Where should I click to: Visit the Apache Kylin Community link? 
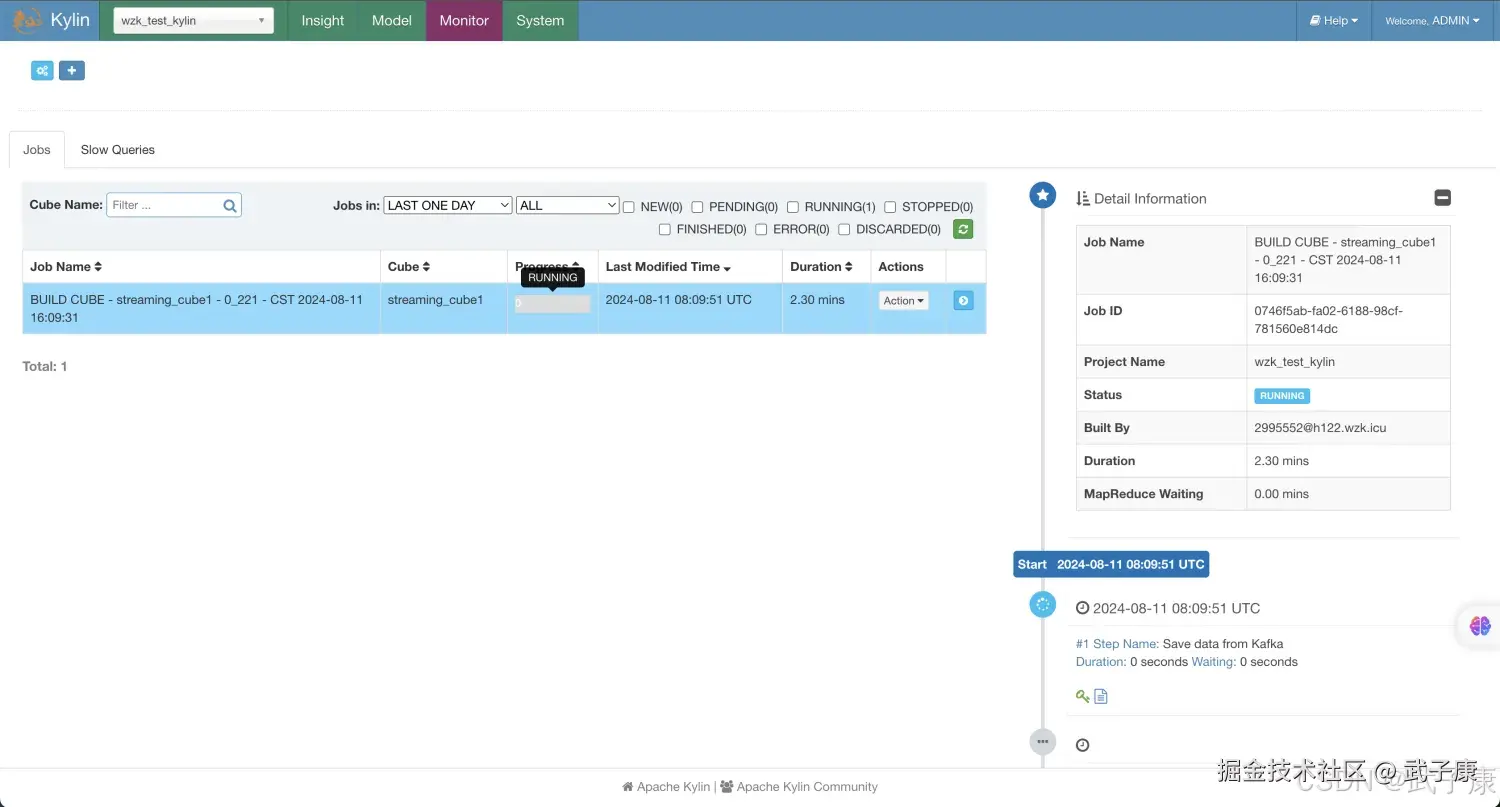click(806, 786)
